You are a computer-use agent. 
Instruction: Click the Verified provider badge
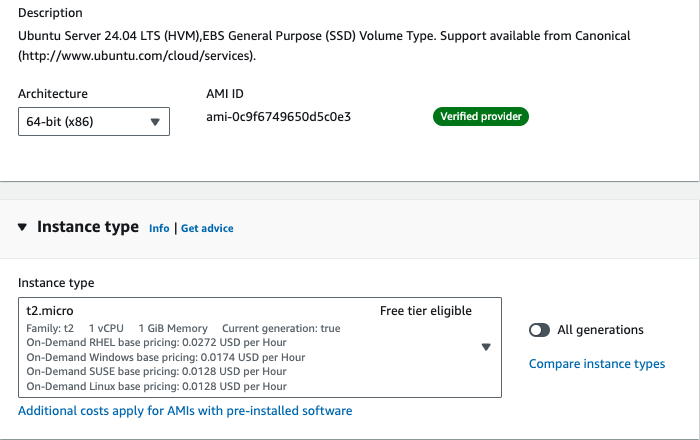[481, 117]
